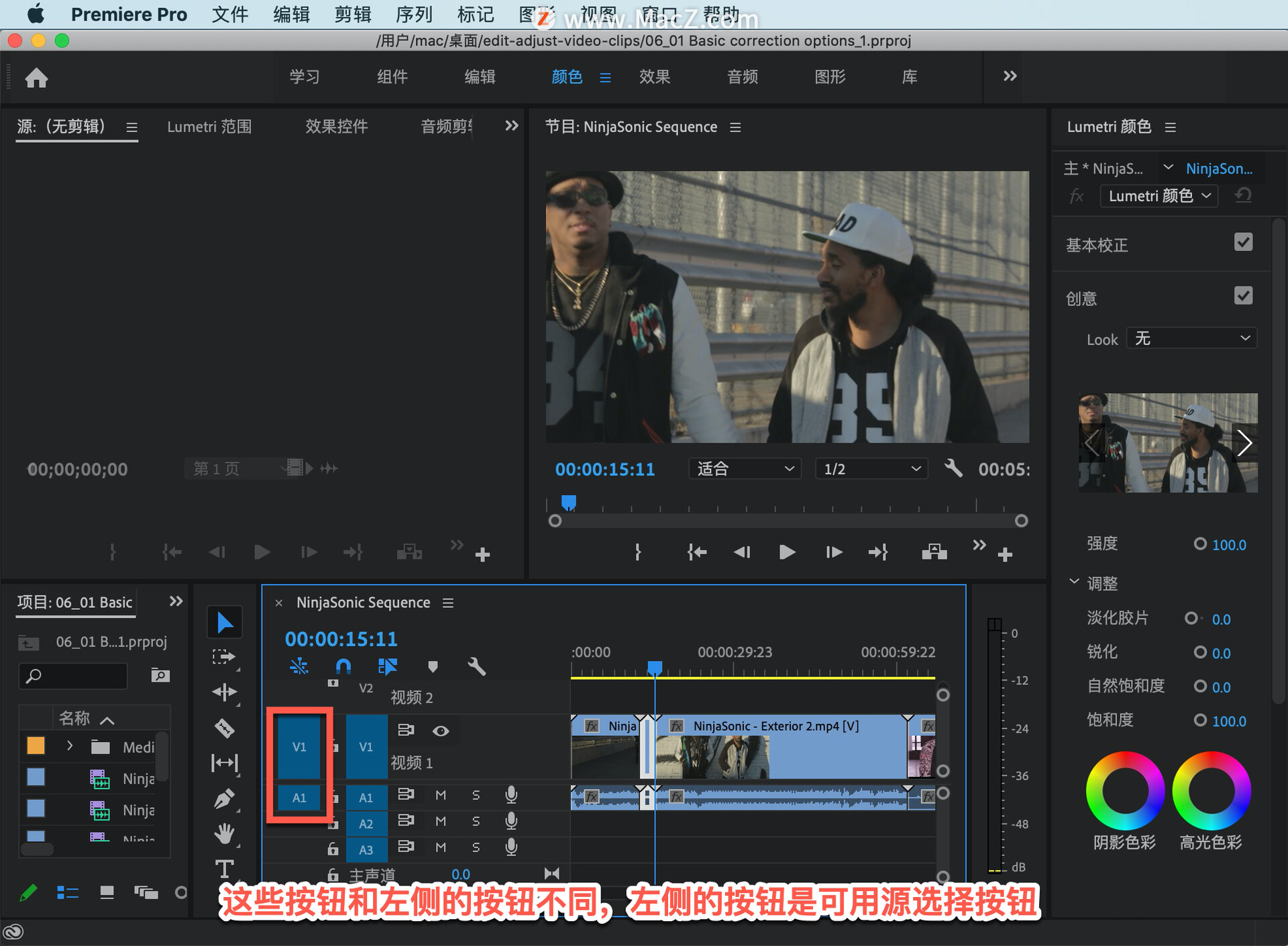
Task: Uncheck the 创意 checkbox
Action: pyautogui.click(x=1242, y=296)
